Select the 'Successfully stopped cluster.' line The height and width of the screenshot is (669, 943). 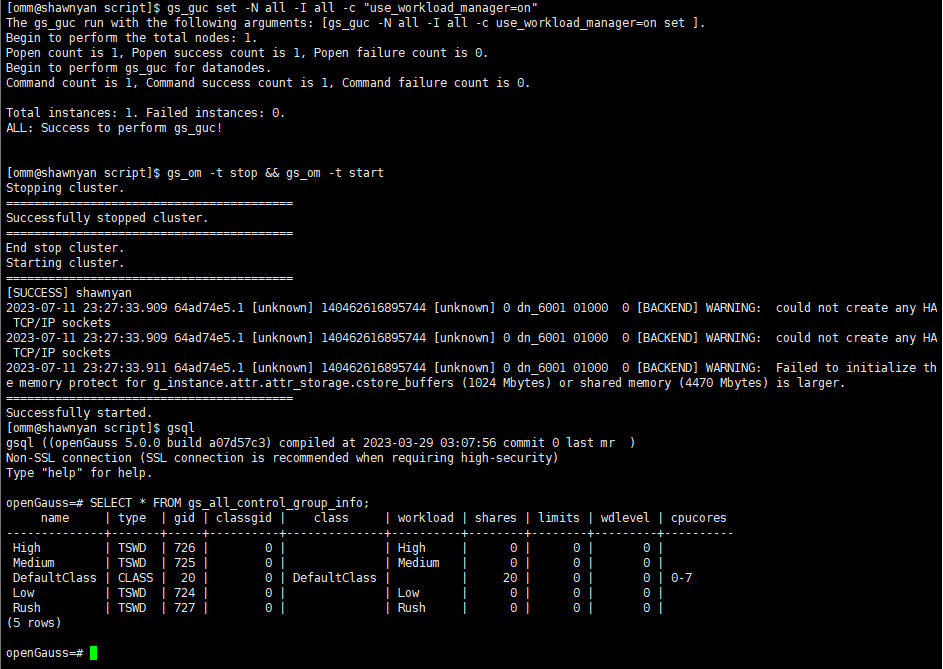[107, 218]
